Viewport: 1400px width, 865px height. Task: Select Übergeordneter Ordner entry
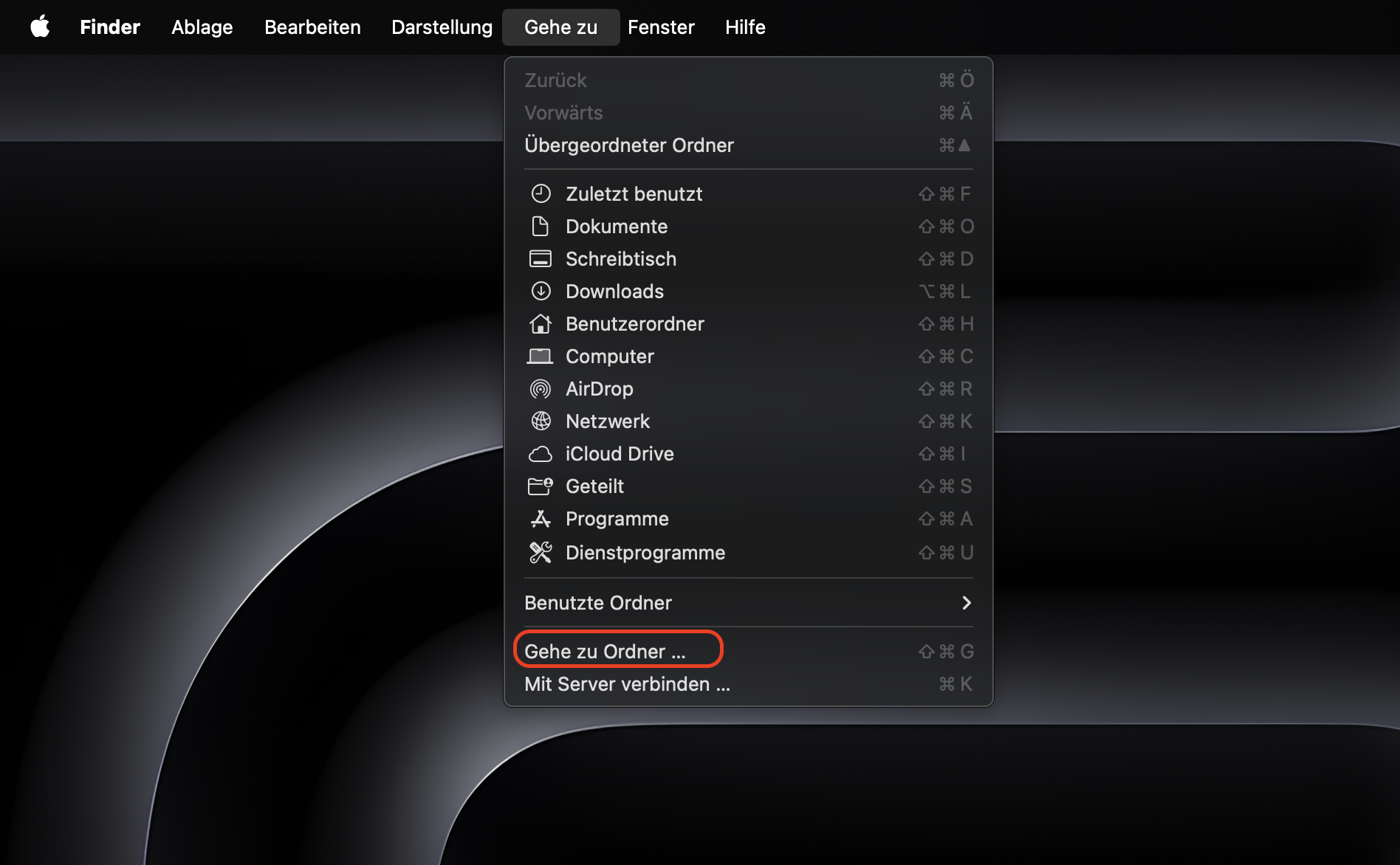629,145
